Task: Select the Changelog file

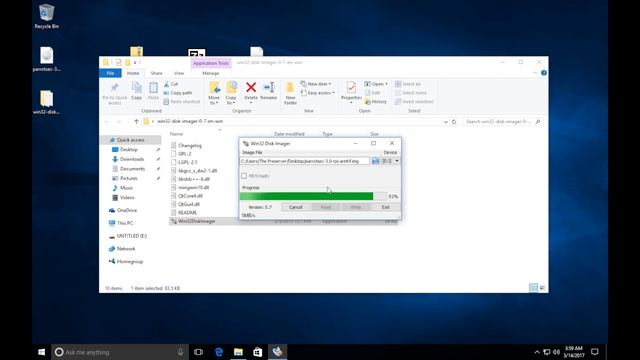Action: (x=190, y=145)
